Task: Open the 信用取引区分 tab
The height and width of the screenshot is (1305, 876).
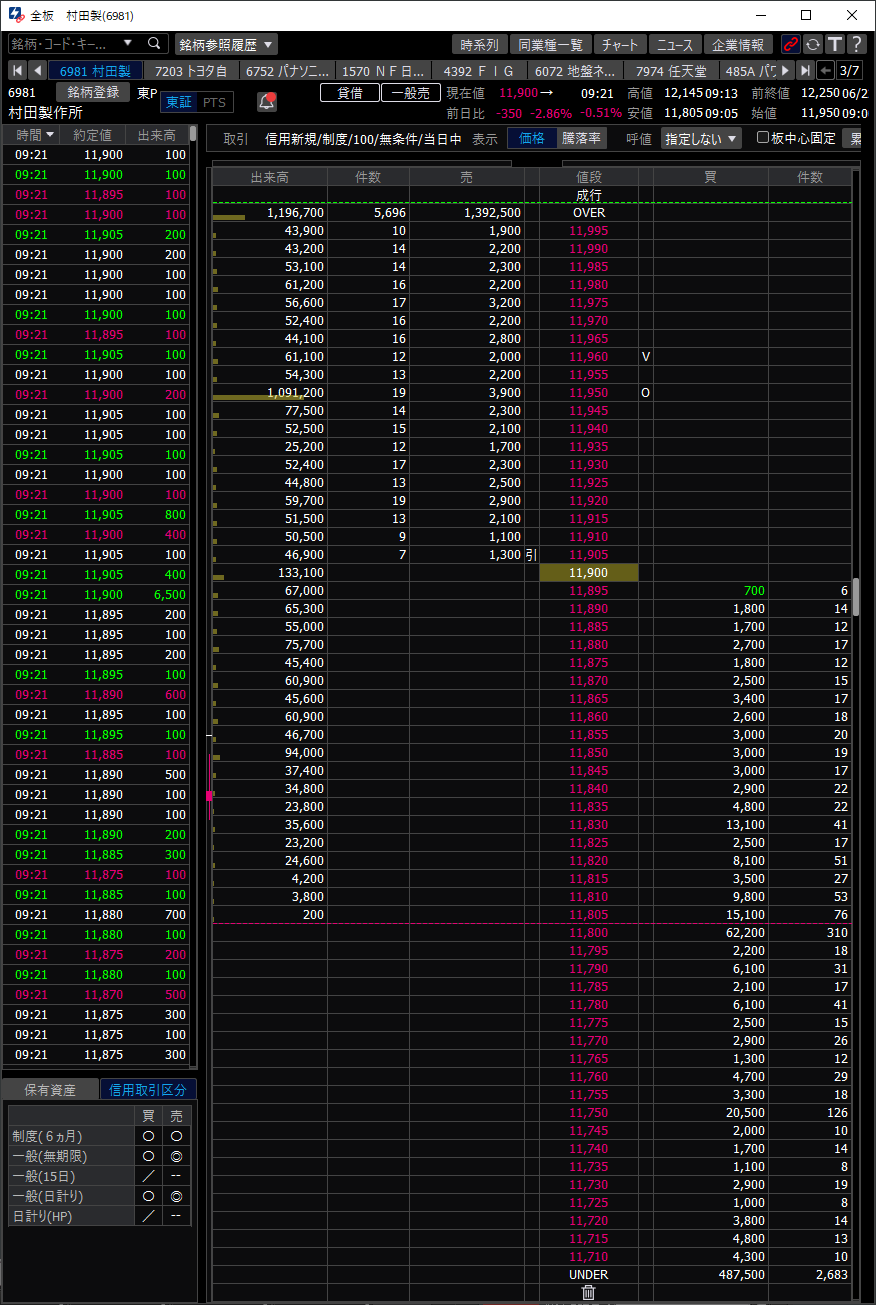Action: click(147, 1090)
